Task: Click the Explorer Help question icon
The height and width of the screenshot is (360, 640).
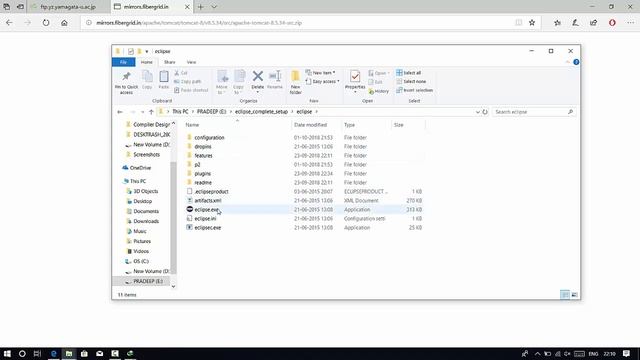Action: pyautogui.click(x=576, y=62)
